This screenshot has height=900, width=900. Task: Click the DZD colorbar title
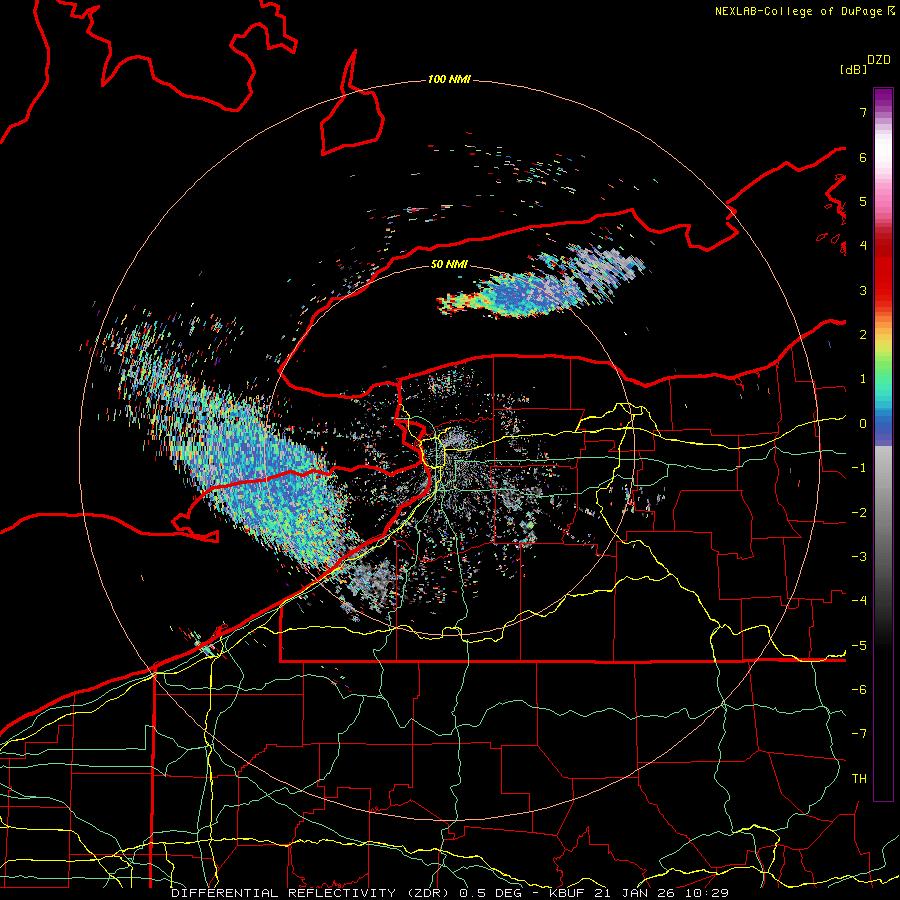[879, 60]
